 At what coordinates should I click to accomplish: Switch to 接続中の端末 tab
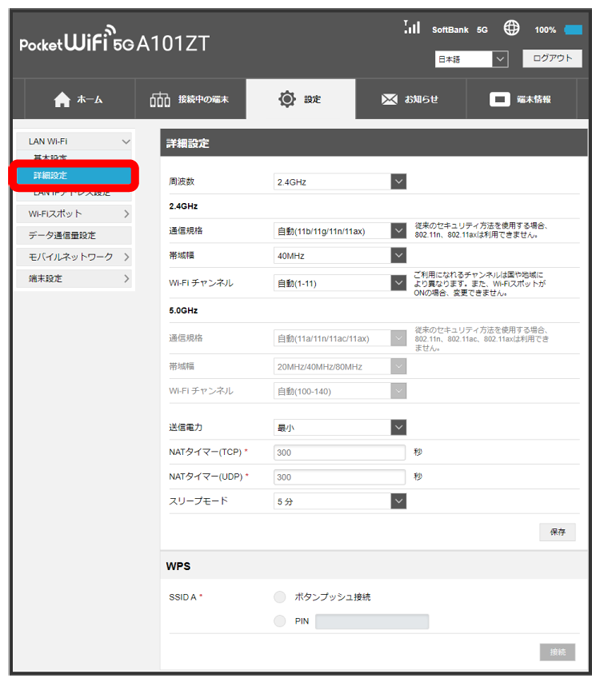pos(188,99)
